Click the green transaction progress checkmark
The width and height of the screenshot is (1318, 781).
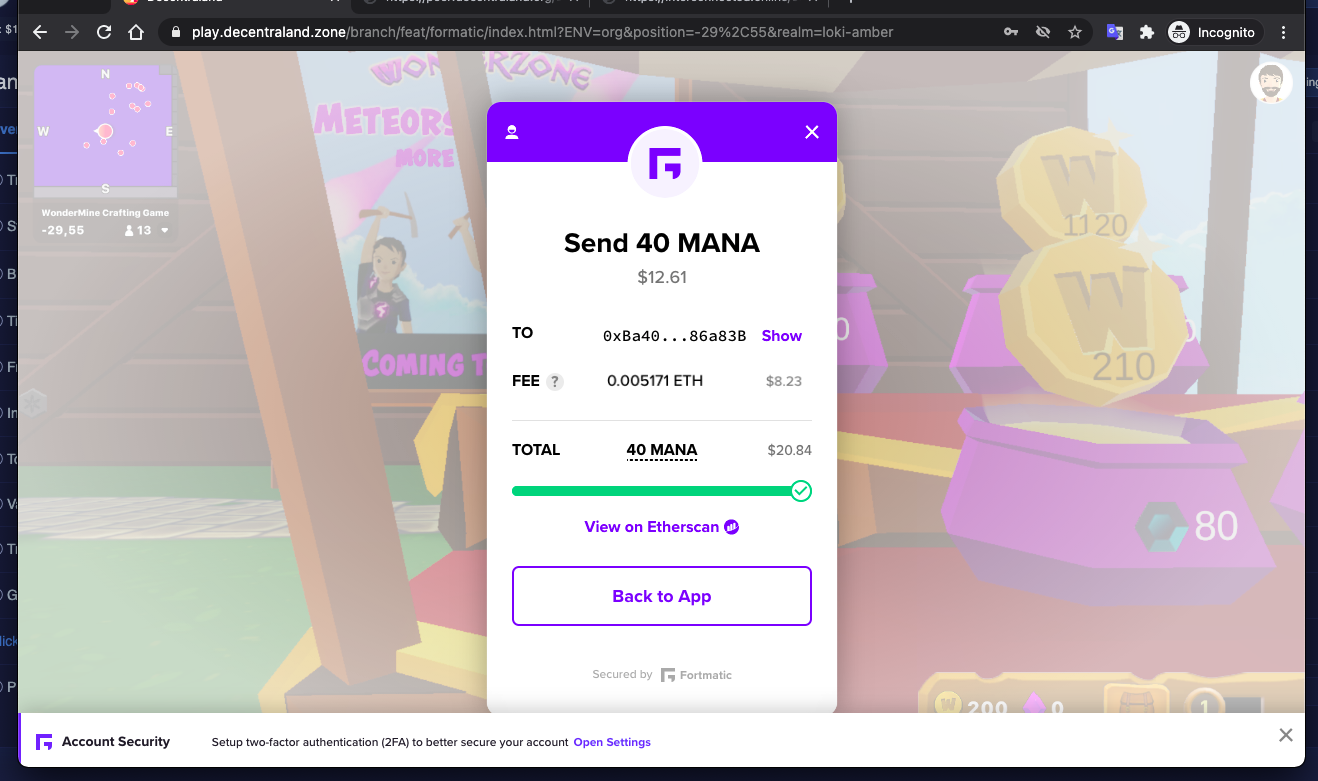pos(800,491)
